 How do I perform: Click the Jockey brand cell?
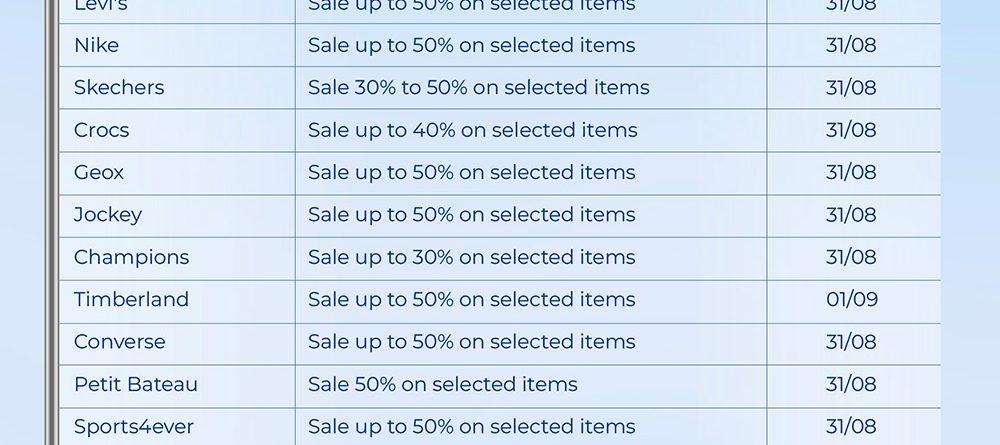[108, 215]
